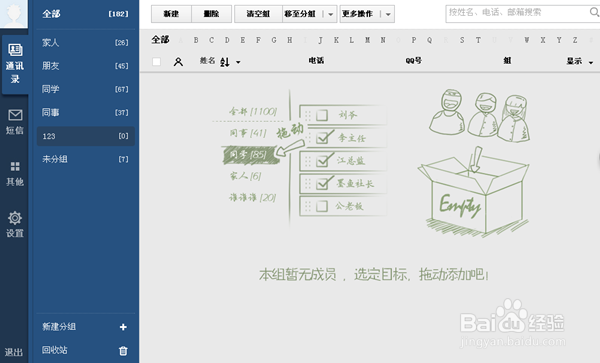Select the 全部 group with 182 contacts

pos(85,14)
